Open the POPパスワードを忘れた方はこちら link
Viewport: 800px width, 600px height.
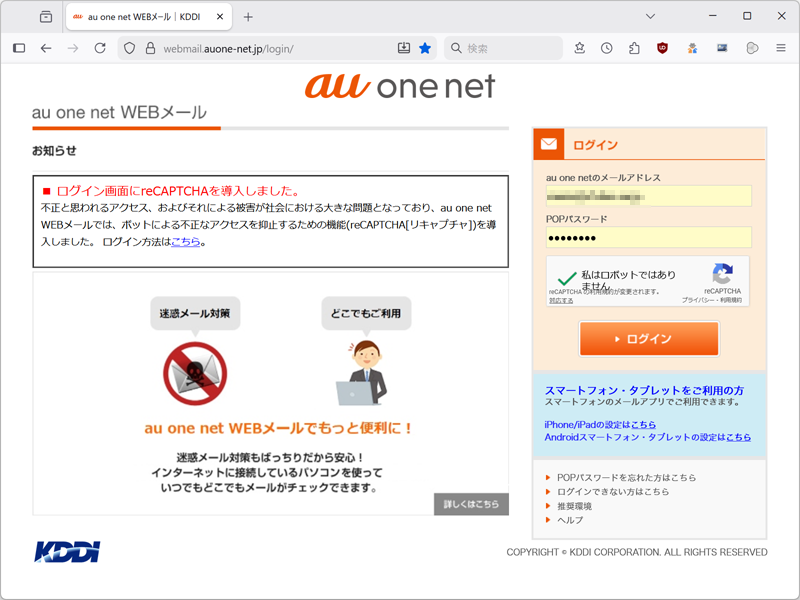pyautogui.click(x=626, y=478)
